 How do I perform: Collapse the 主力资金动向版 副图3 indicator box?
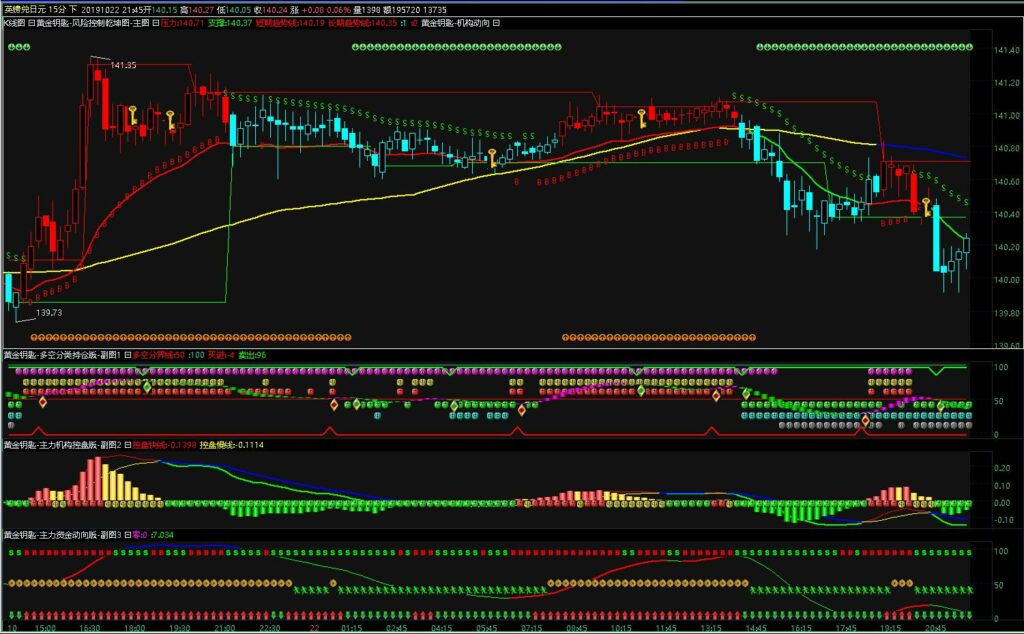(x=126, y=535)
